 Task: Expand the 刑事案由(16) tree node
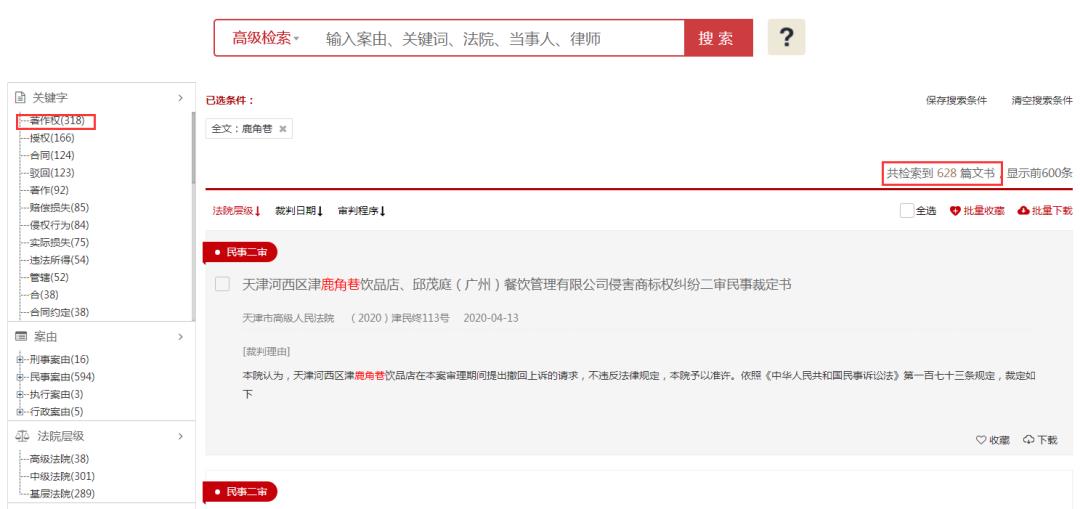19,359
